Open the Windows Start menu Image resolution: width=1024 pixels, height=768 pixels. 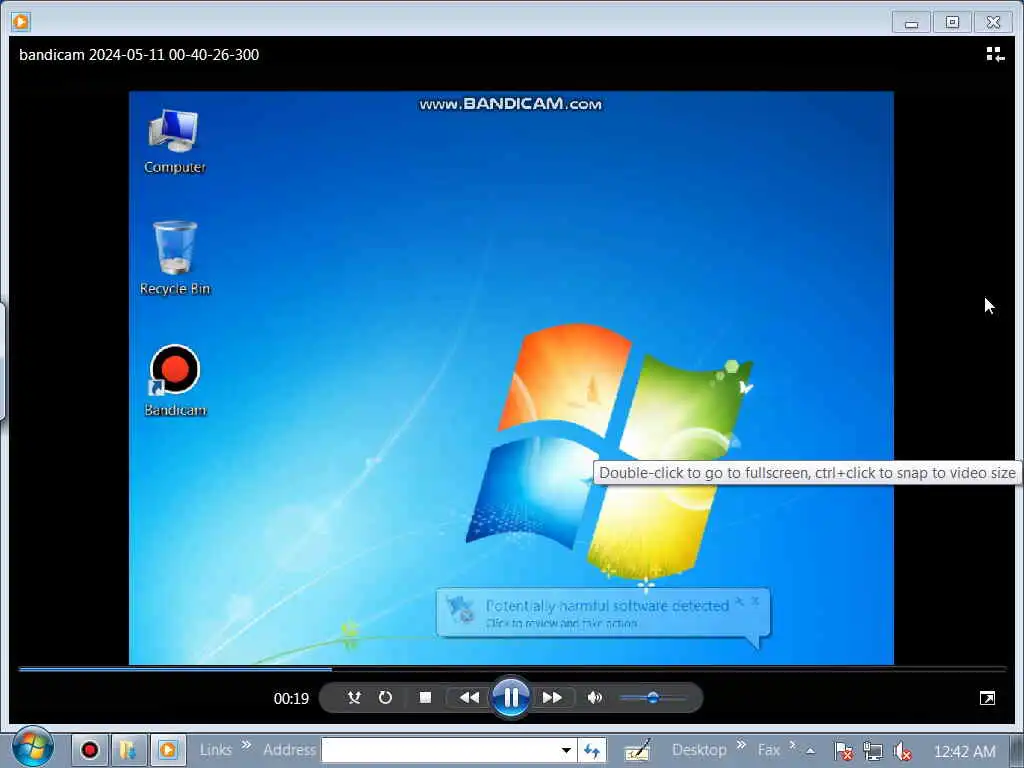[33, 747]
